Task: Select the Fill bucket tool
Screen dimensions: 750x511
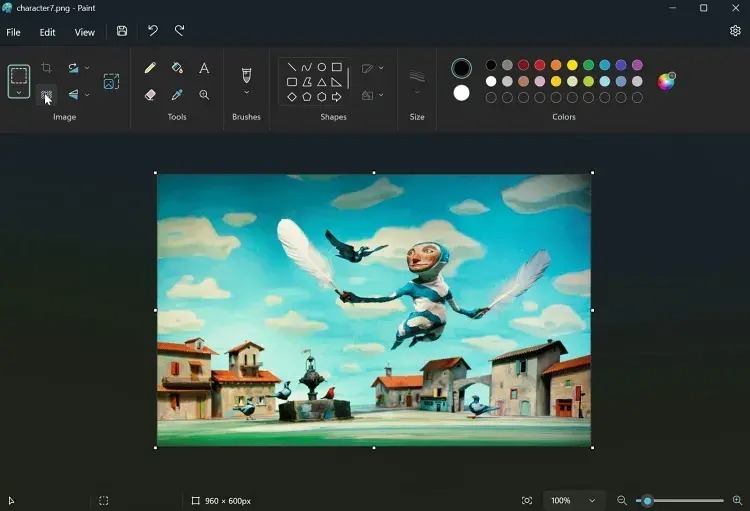Action: 177,68
